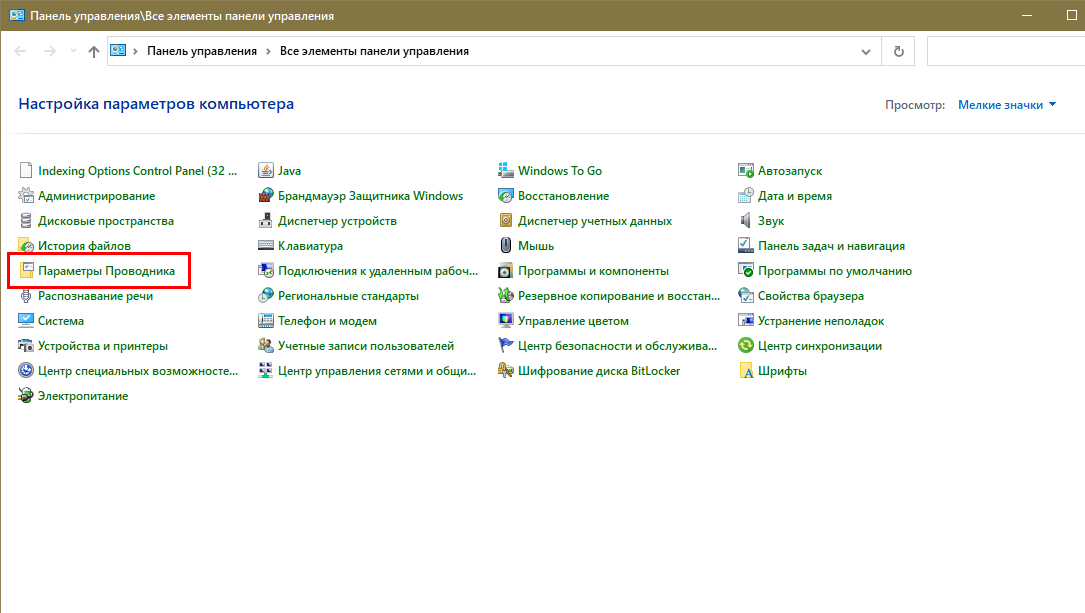Click the Клавиатура keyboard icon
The image size is (1085, 613).
coord(266,246)
